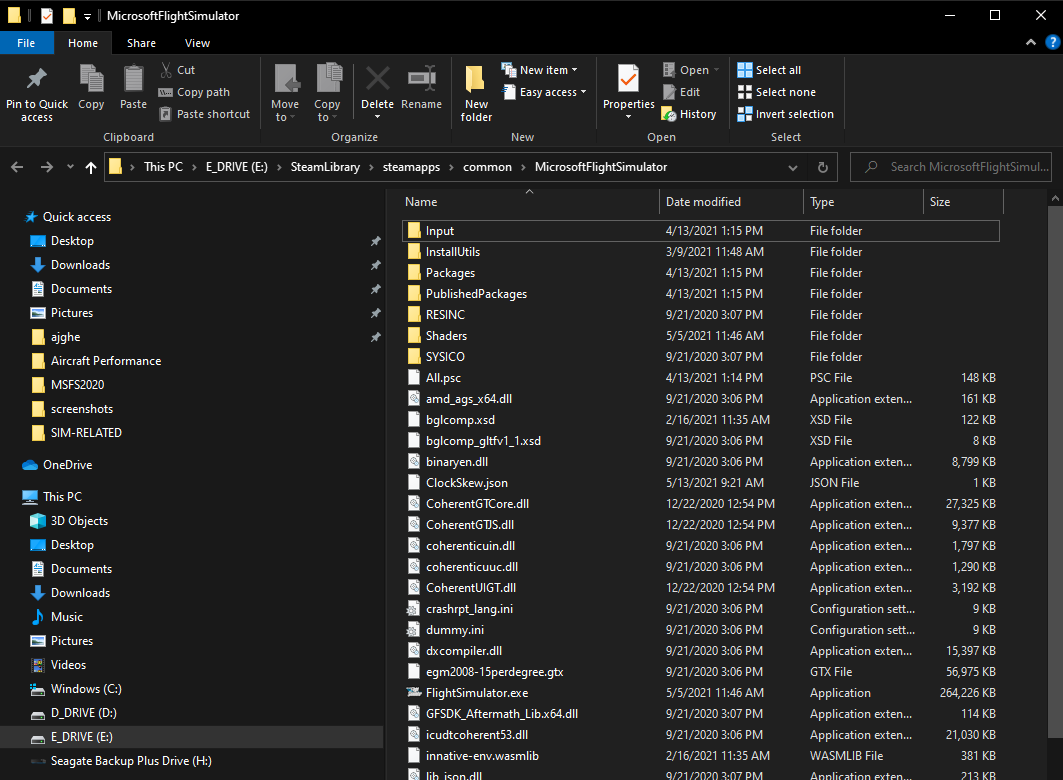The height and width of the screenshot is (780, 1063).
Task: Click the Delete X icon
Action: [x=378, y=79]
